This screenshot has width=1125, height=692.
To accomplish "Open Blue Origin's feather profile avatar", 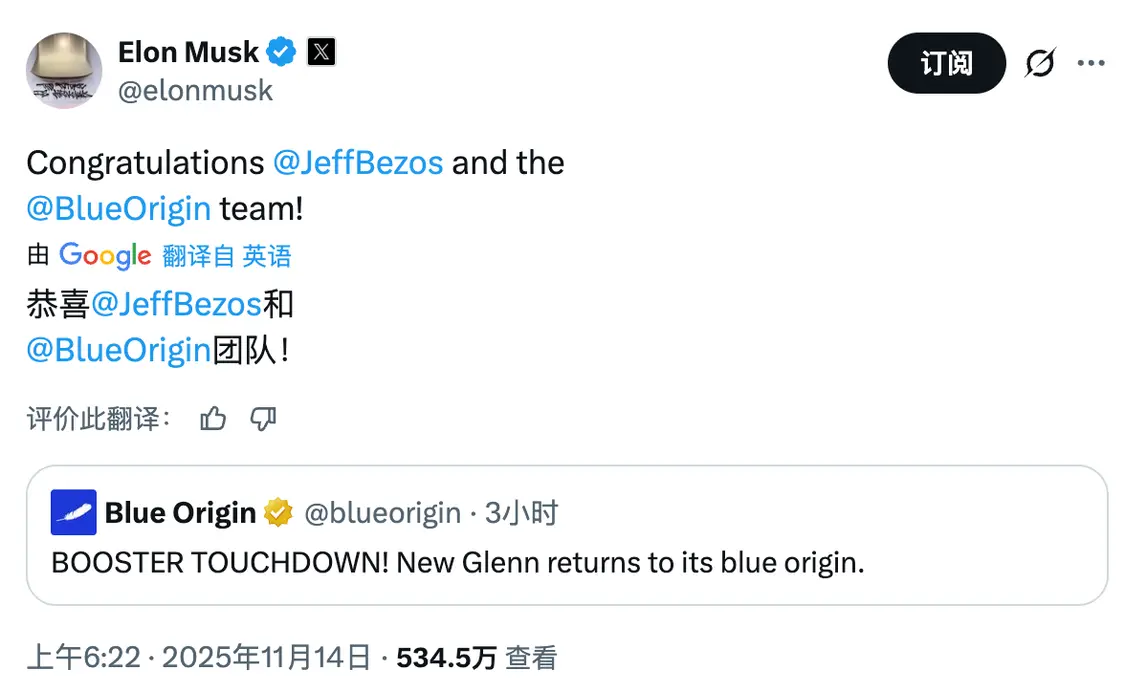I will pos(71,512).
